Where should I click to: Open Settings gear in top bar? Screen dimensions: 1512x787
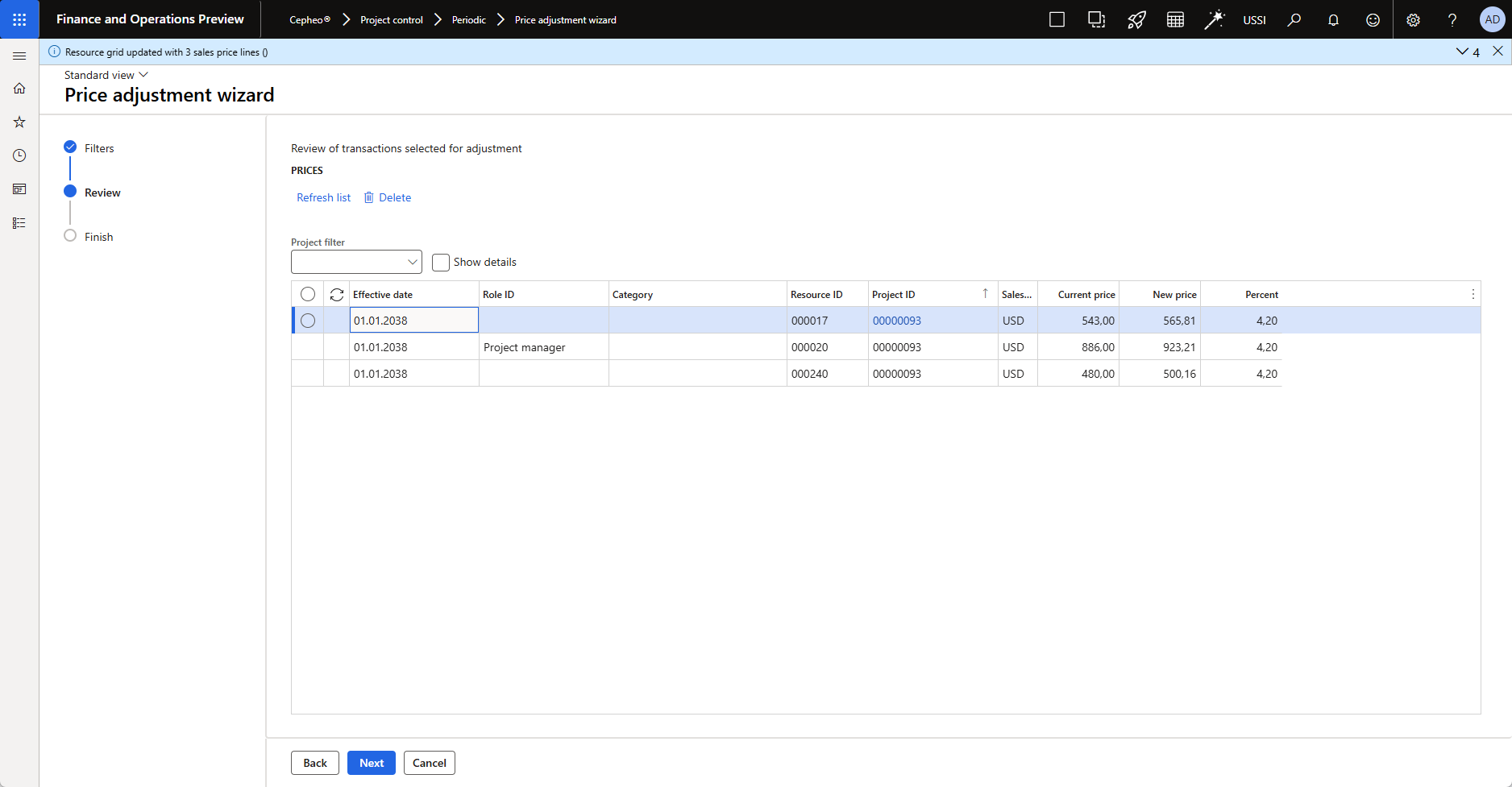pyautogui.click(x=1413, y=20)
